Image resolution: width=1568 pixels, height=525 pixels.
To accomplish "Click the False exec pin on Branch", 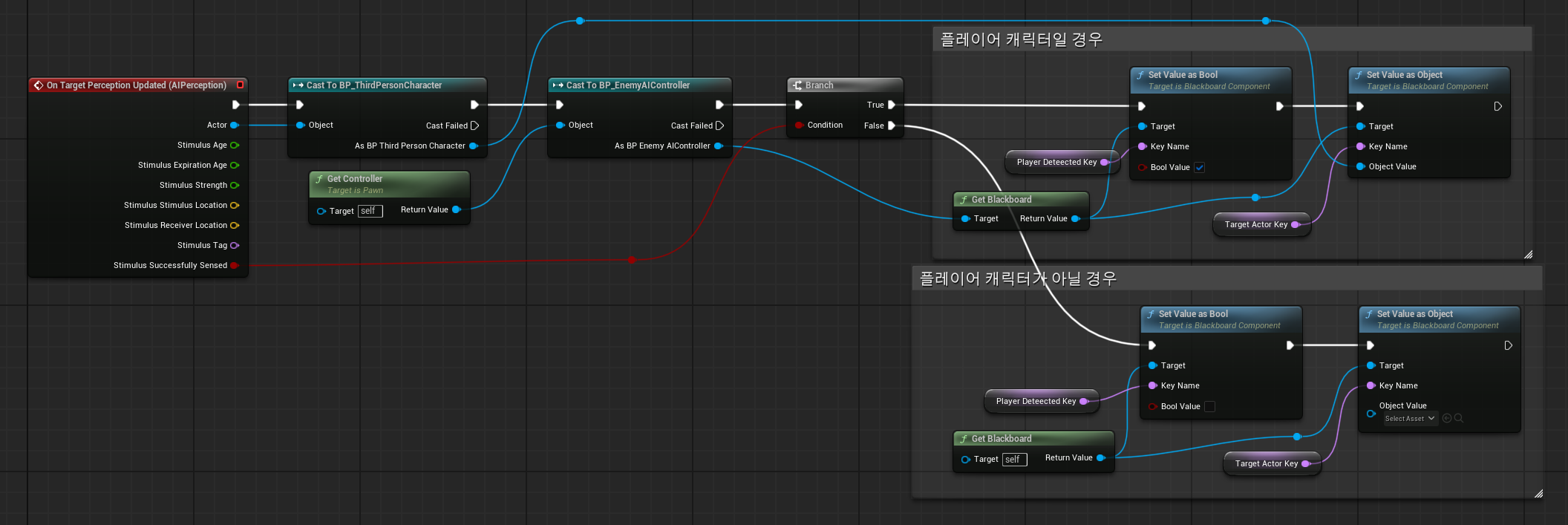I will (892, 125).
